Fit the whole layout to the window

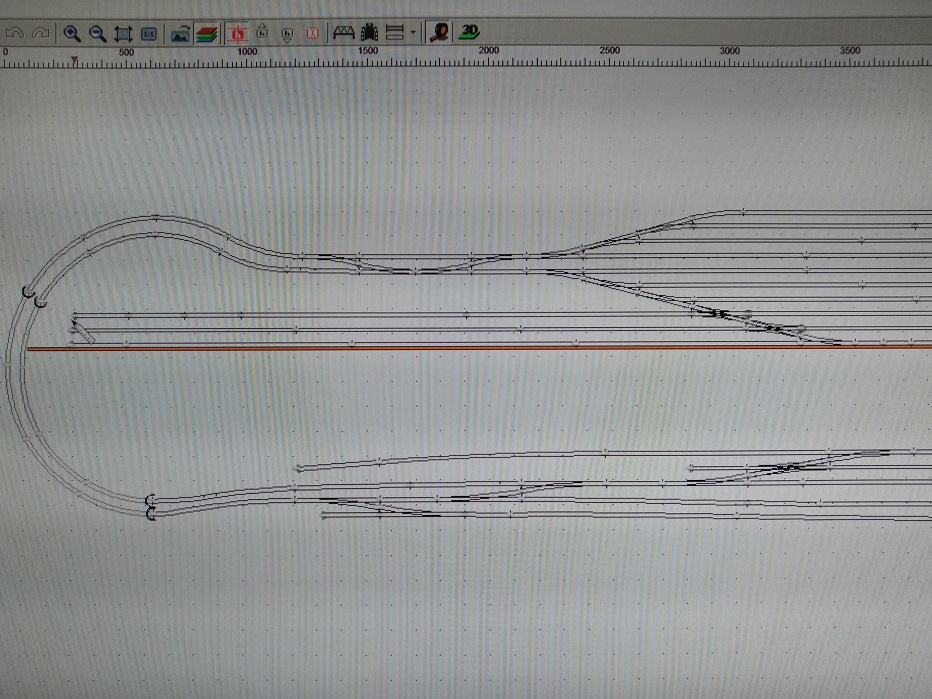(x=123, y=33)
